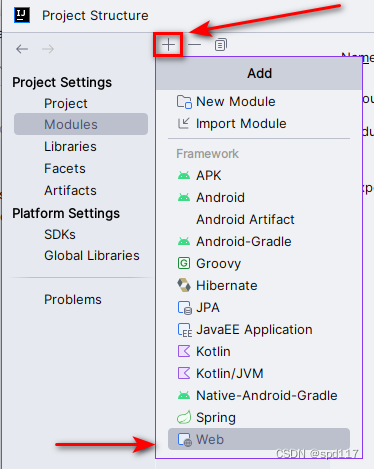This screenshot has height=469, width=374.
Task: Choose Spring framework entry
Action: click(x=259, y=417)
